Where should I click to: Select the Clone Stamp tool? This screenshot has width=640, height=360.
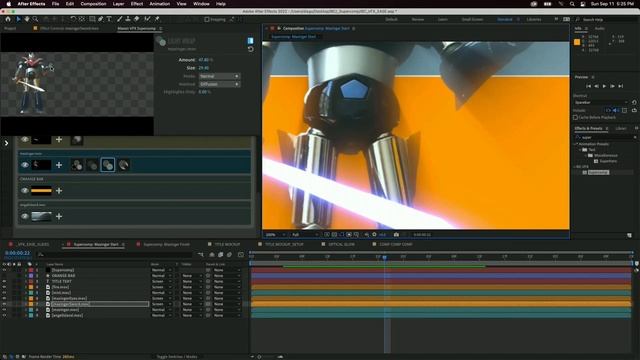click(x=128, y=19)
